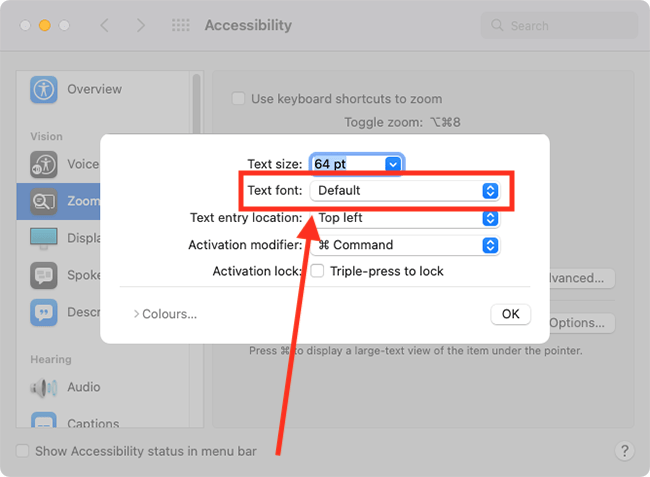Screen dimensions: 650x477
Task: Open the Descriptions speech bubble icon
Action: pyautogui.click(x=44, y=312)
